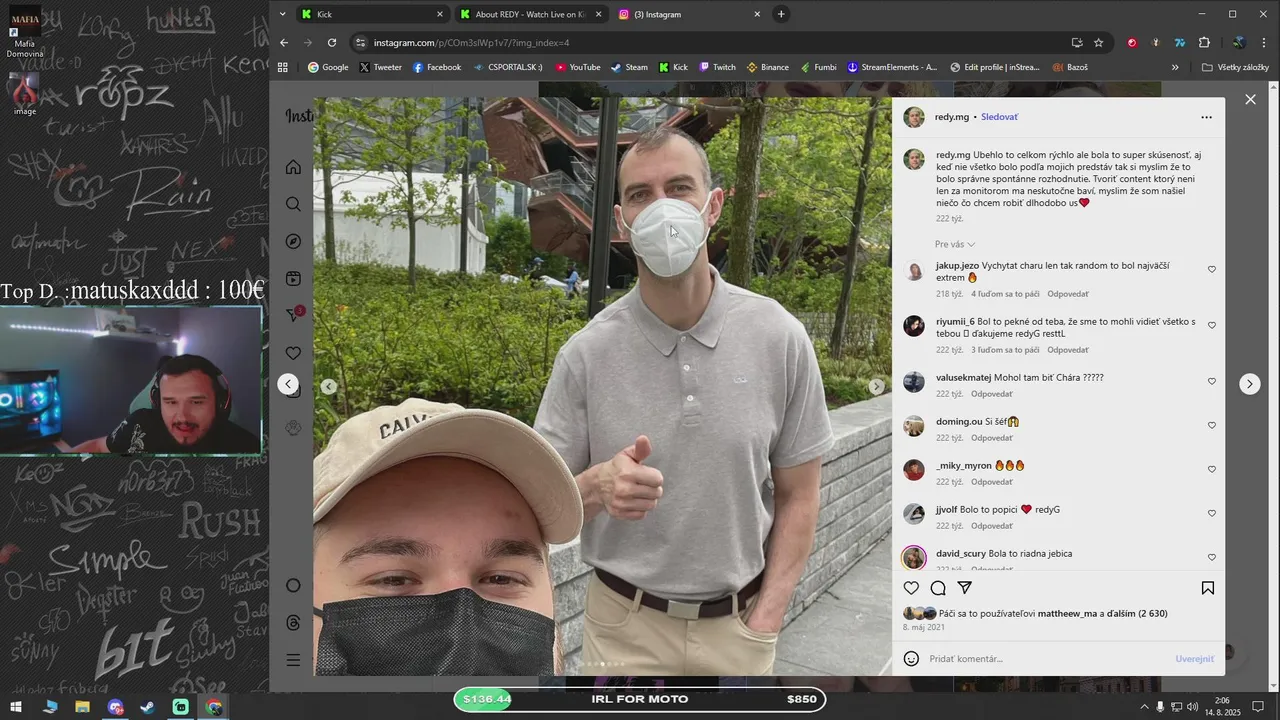The image size is (1280, 720).
Task: Switch to the Kick browser tab
Action: click(x=373, y=14)
